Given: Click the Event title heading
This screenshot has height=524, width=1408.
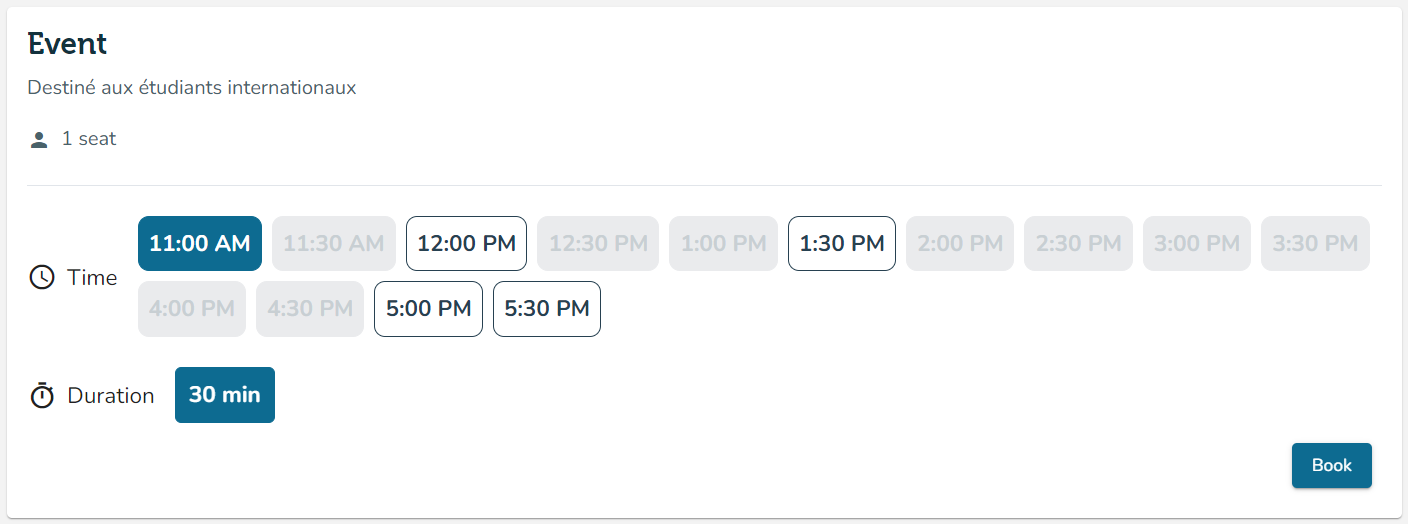Looking at the screenshot, I should [67, 44].
